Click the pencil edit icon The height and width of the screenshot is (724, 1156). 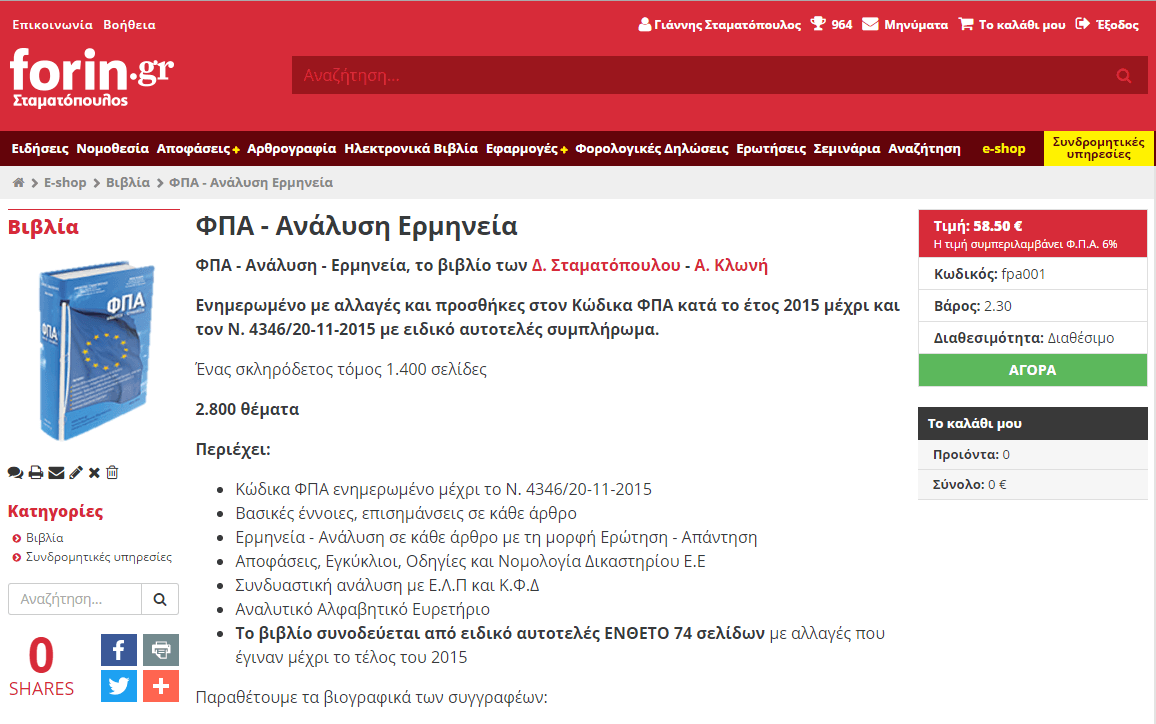(76, 473)
